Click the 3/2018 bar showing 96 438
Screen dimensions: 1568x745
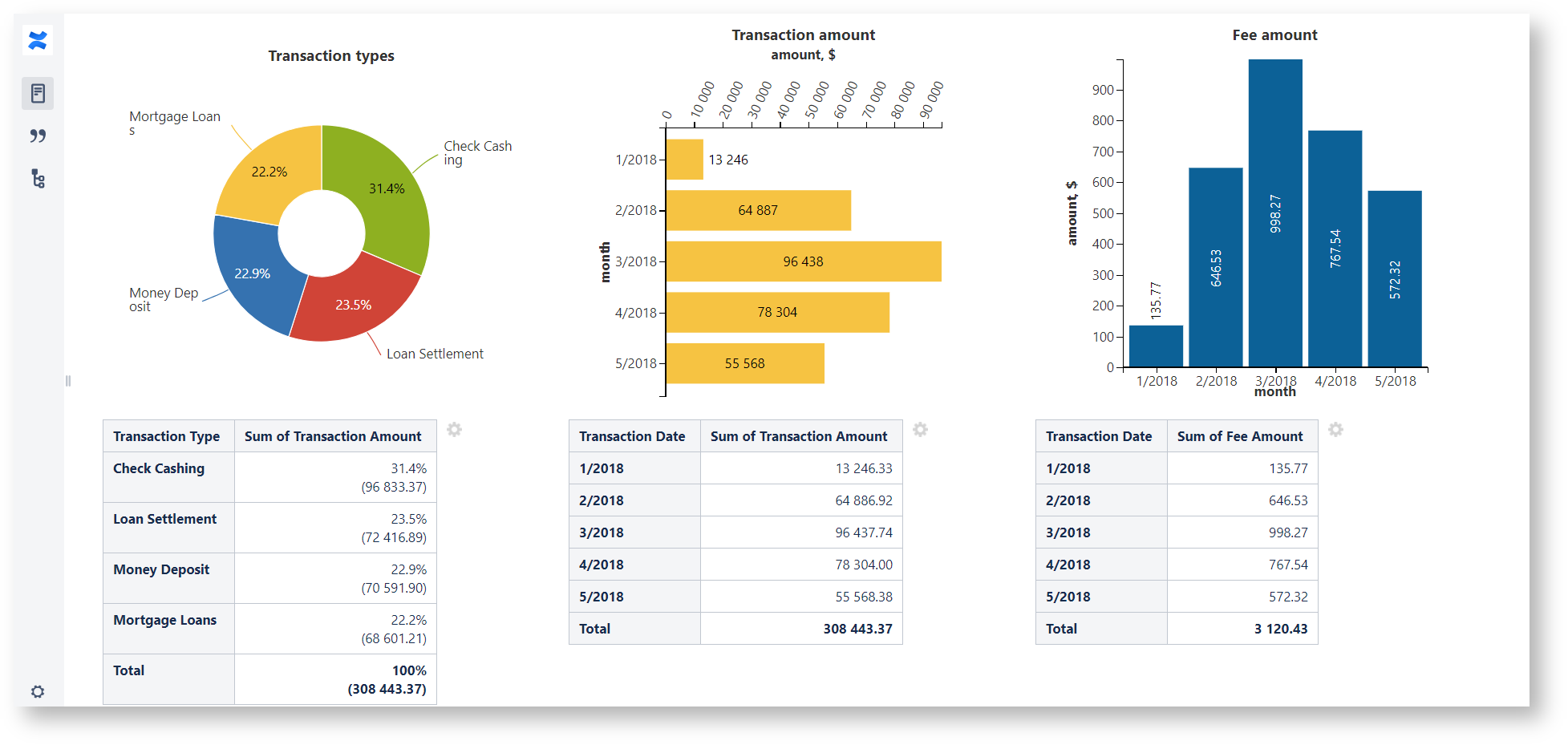pos(803,261)
